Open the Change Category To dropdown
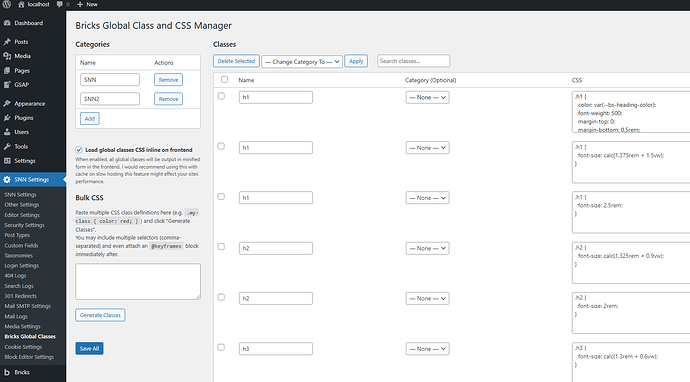 (x=302, y=62)
